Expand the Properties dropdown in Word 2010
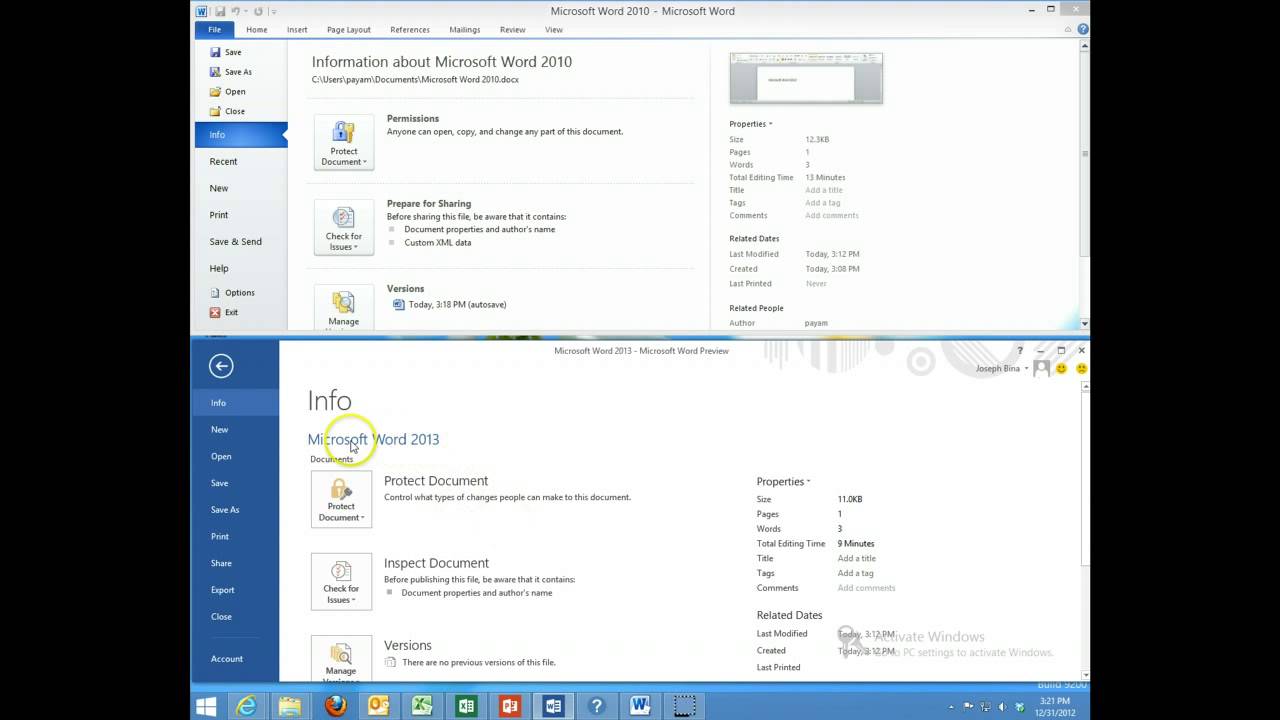Image resolution: width=1280 pixels, height=720 pixels. tap(751, 124)
